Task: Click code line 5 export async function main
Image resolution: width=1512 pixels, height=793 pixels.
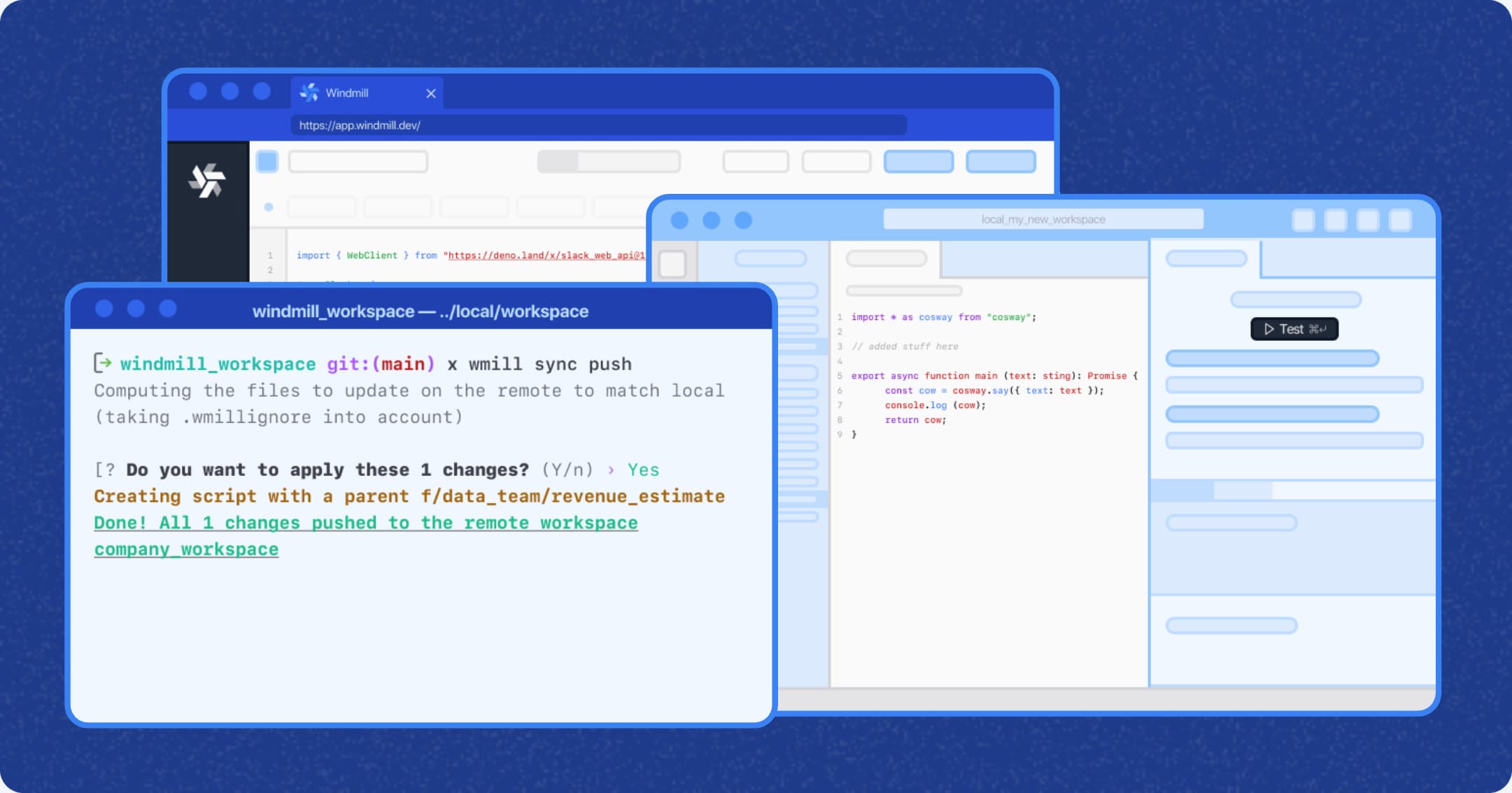Action: (994, 376)
